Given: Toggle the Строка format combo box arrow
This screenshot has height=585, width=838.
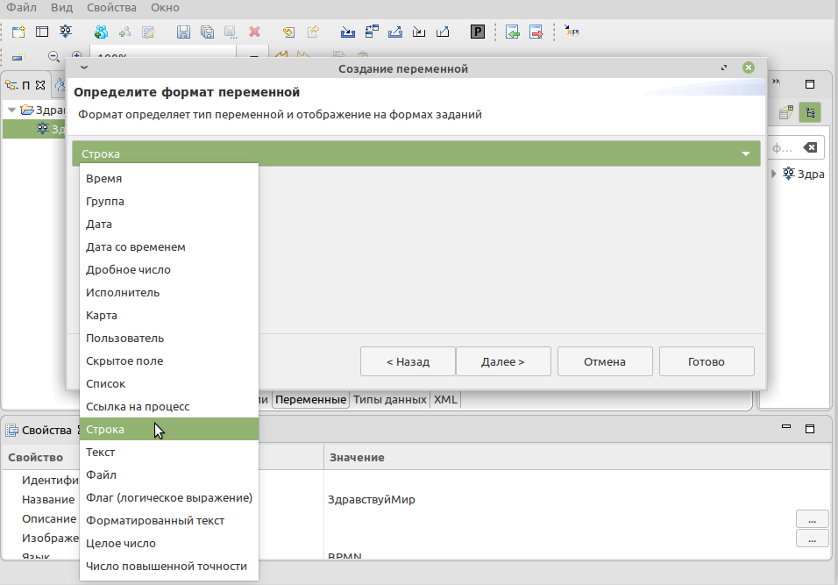Looking at the screenshot, I should pyautogui.click(x=746, y=154).
